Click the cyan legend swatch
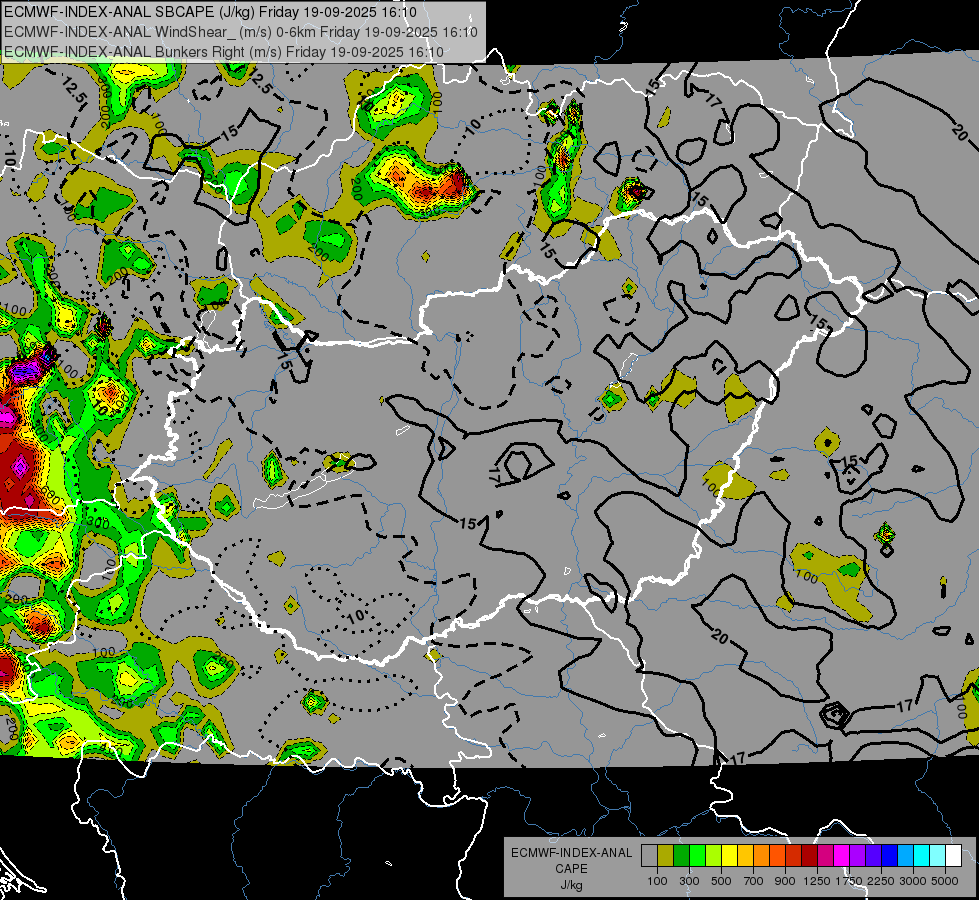979x900 pixels. tap(922, 855)
